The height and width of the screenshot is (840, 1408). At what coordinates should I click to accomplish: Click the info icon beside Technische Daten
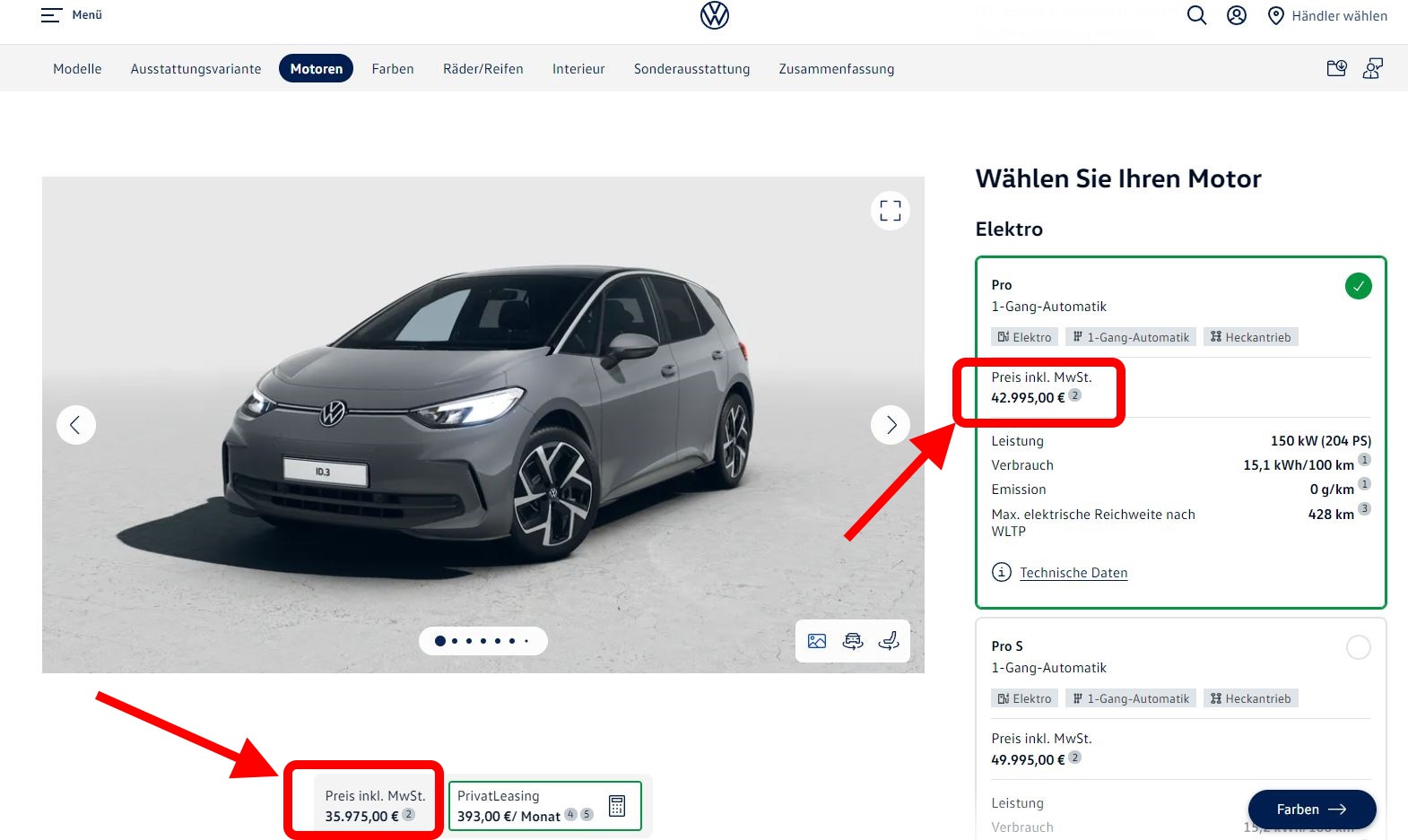(1002, 572)
